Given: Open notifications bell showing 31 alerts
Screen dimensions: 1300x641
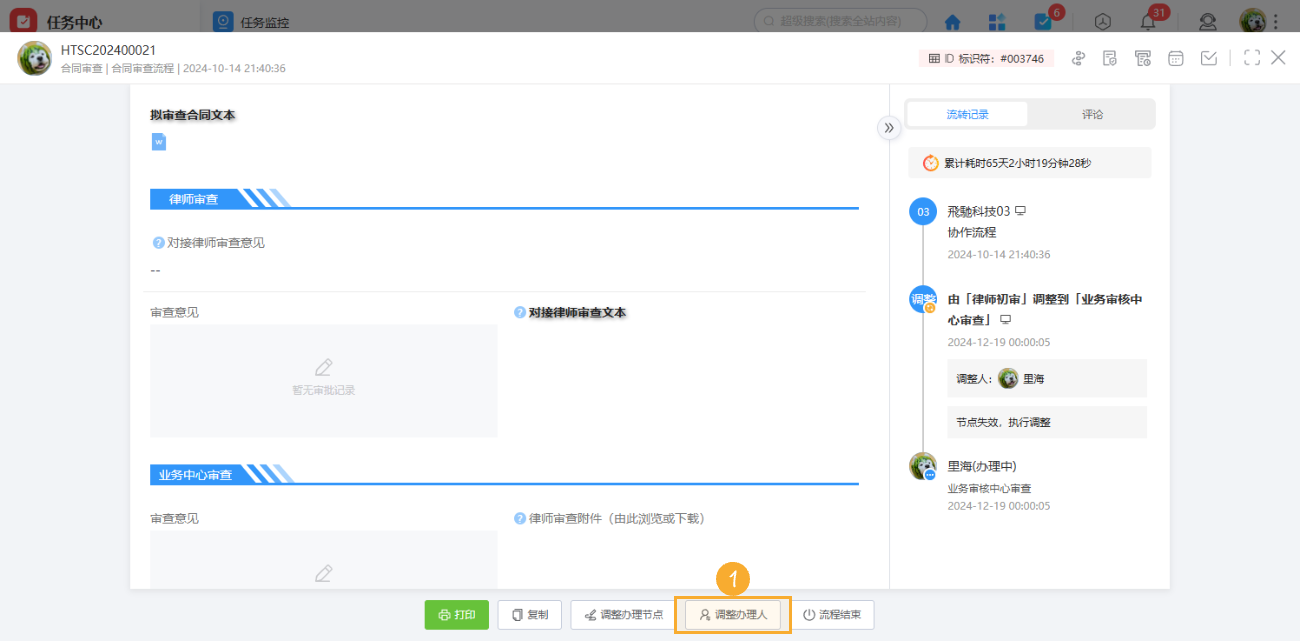Looking at the screenshot, I should (1152, 21).
